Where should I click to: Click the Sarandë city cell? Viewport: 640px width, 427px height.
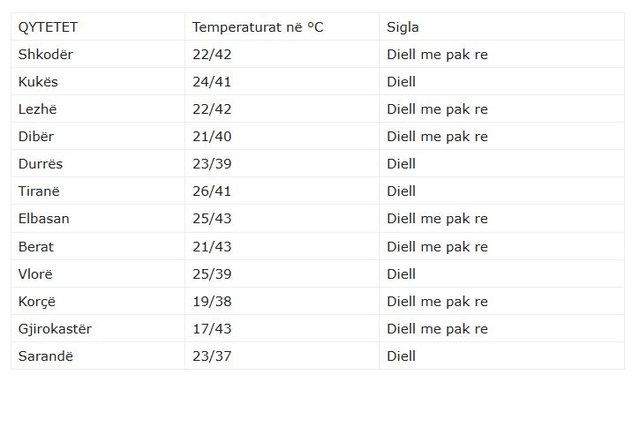[45, 356]
